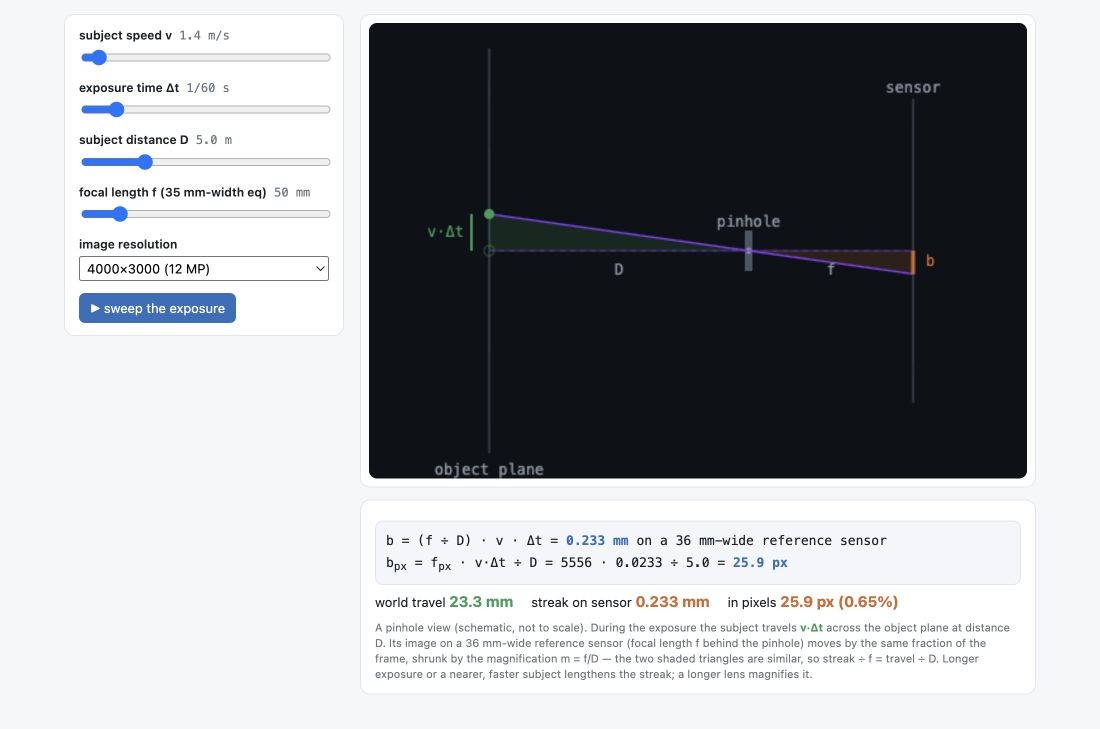
Task: Click the green "v·Δt" label in the diagram
Action: pos(445,232)
